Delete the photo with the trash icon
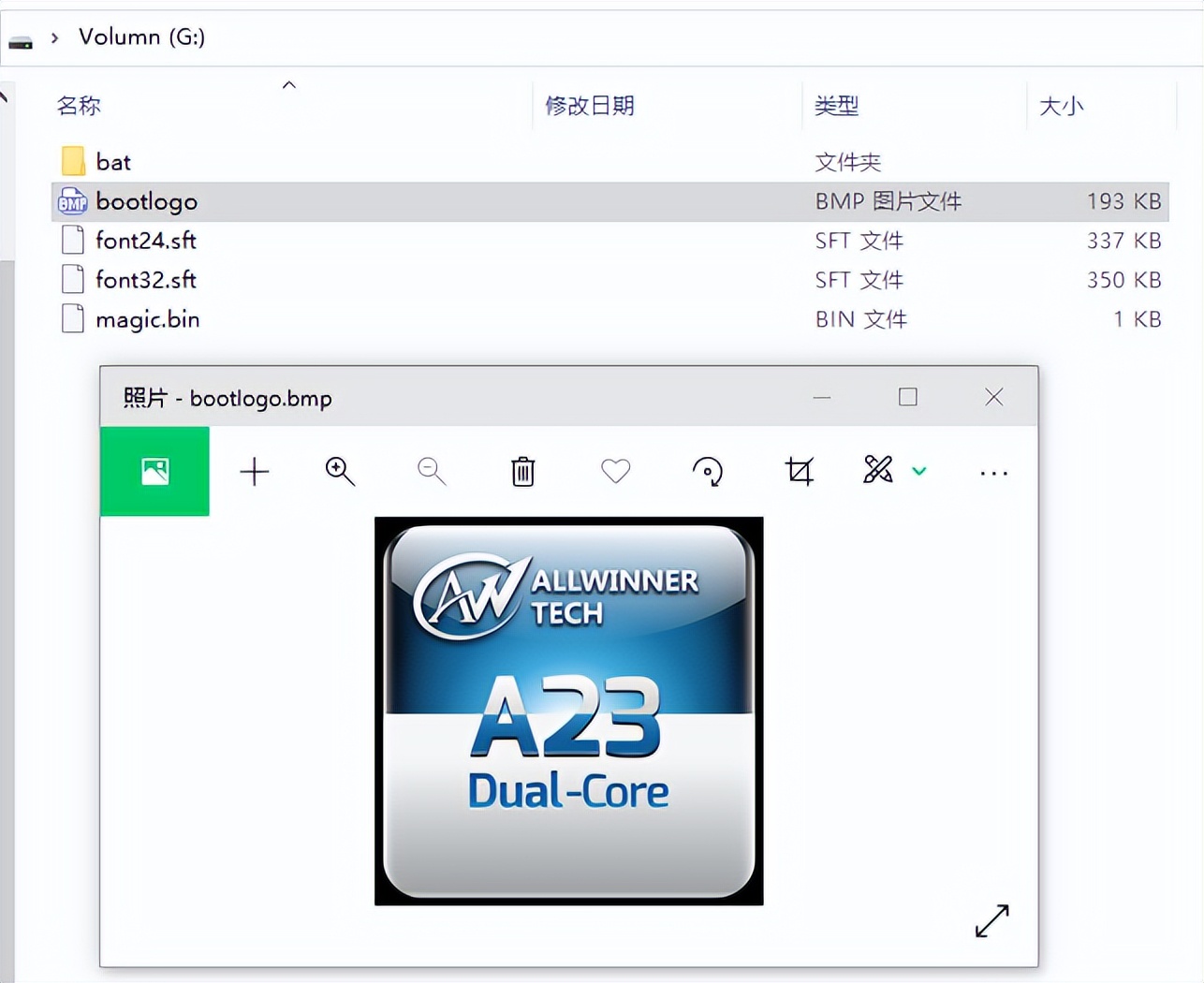 [x=523, y=471]
